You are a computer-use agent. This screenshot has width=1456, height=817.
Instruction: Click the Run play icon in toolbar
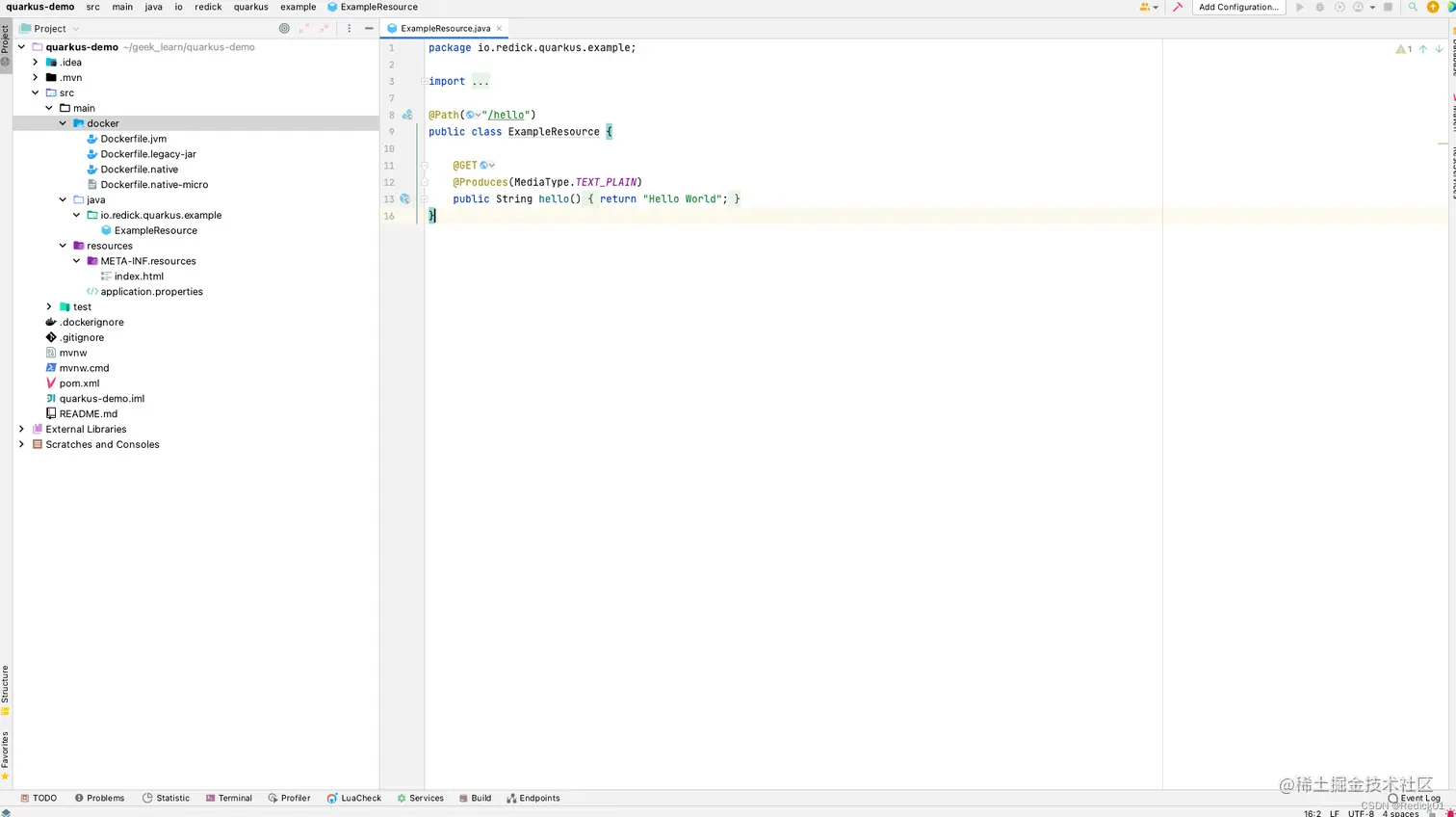(x=1300, y=7)
